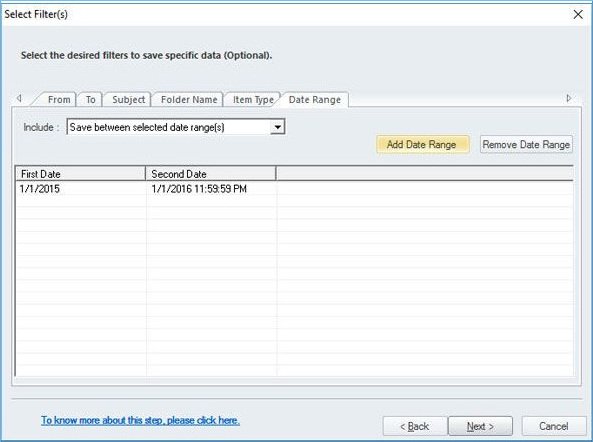This screenshot has height=442, width=593.
Task: Cancel the Select Filter(s) dialog
Action: coord(554,426)
